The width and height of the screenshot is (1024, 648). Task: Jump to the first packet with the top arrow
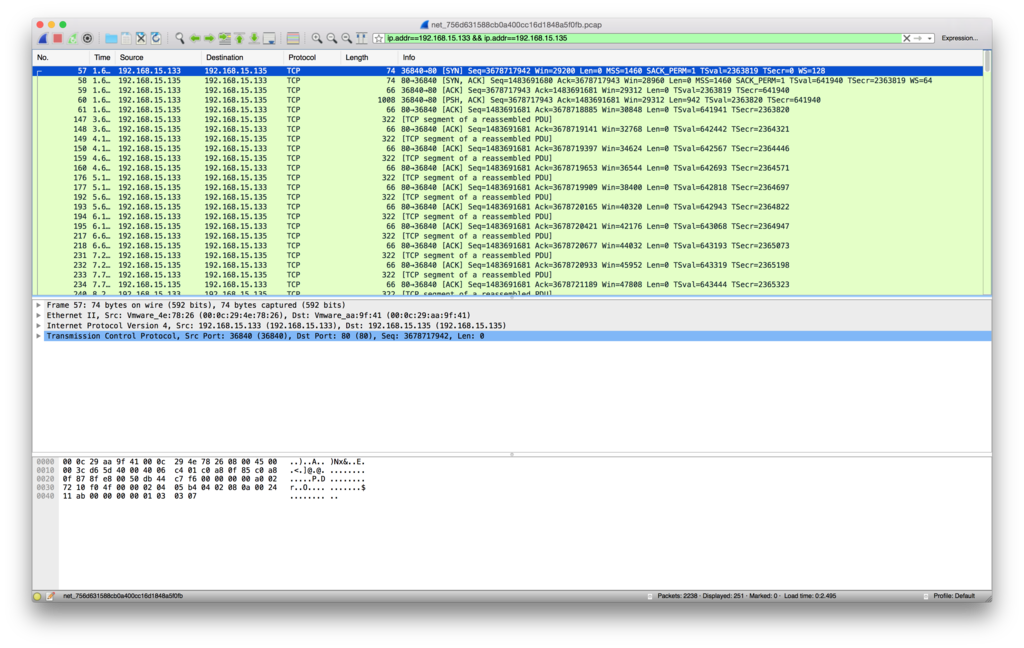(x=239, y=38)
